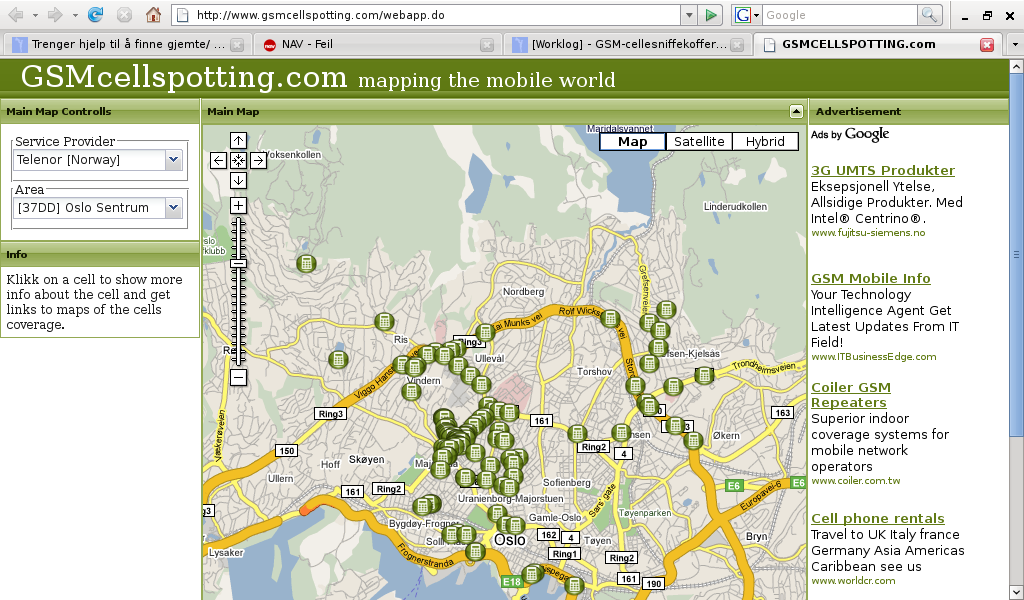Screen dimensions: 1024x600
Task: Open the Google search engine selector icon
Action: [x=746, y=14]
